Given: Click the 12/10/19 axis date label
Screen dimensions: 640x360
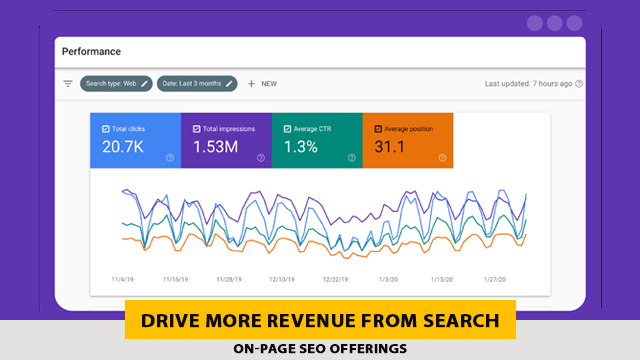Looking at the screenshot, I should pos(282,280).
